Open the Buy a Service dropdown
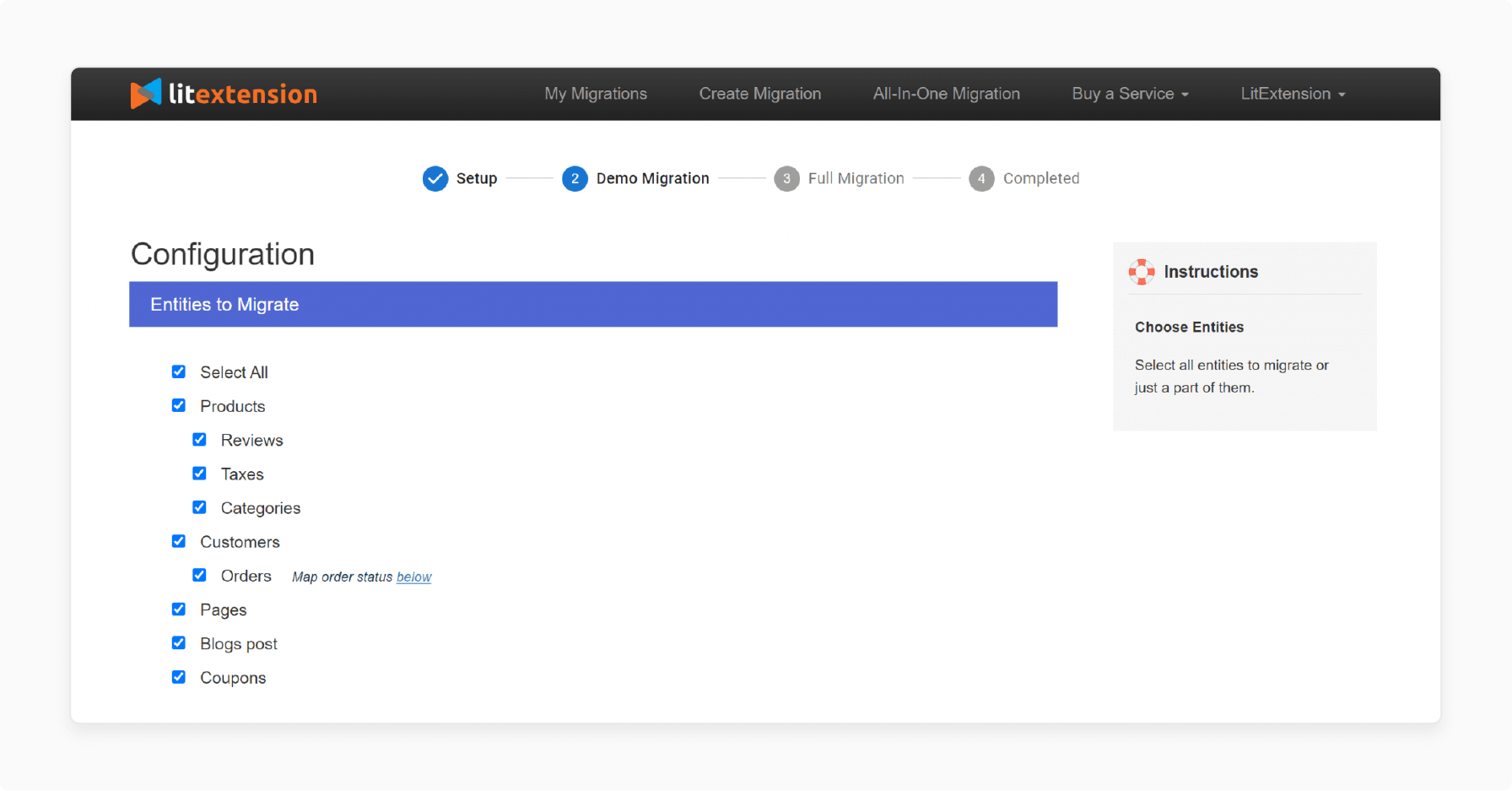This screenshot has width=1512, height=791. pyautogui.click(x=1130, y=94)
